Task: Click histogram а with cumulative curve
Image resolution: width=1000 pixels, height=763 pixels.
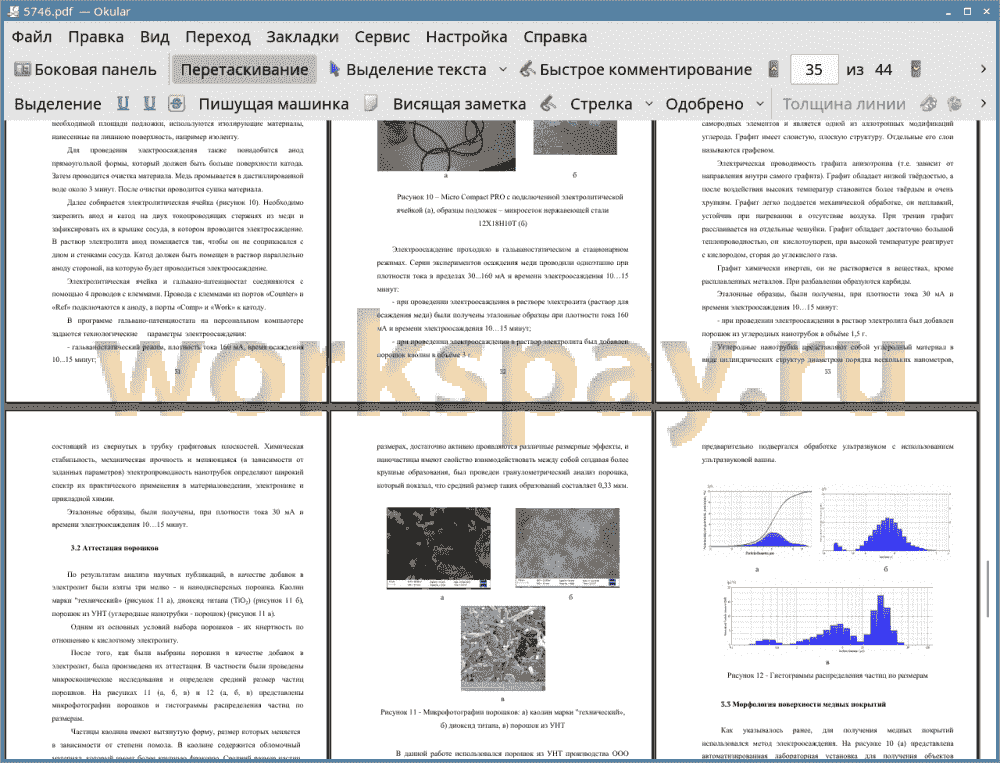Action: point(757,520)
